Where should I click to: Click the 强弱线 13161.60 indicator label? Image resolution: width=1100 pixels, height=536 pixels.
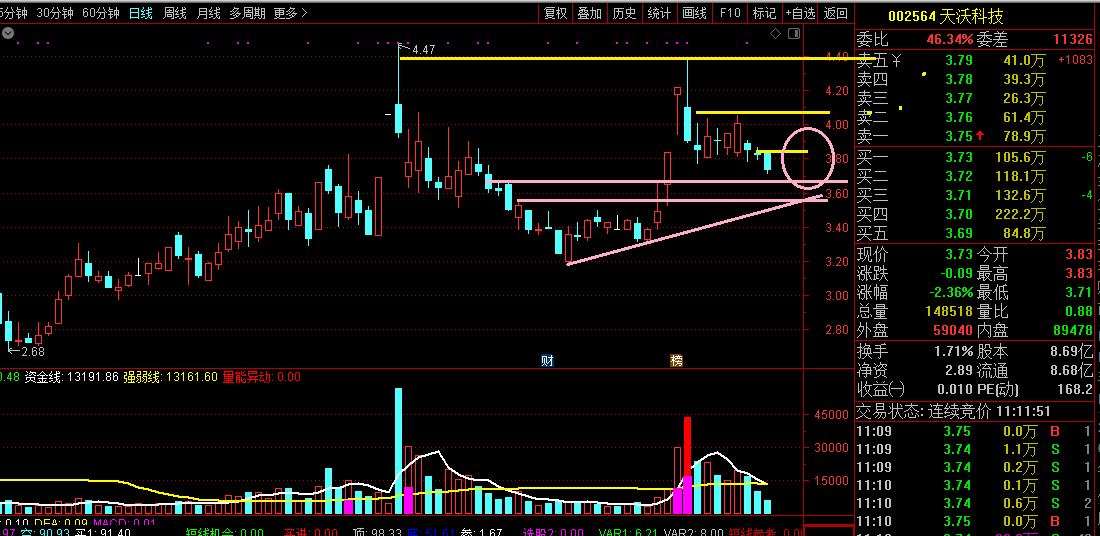tap(170, 377)
